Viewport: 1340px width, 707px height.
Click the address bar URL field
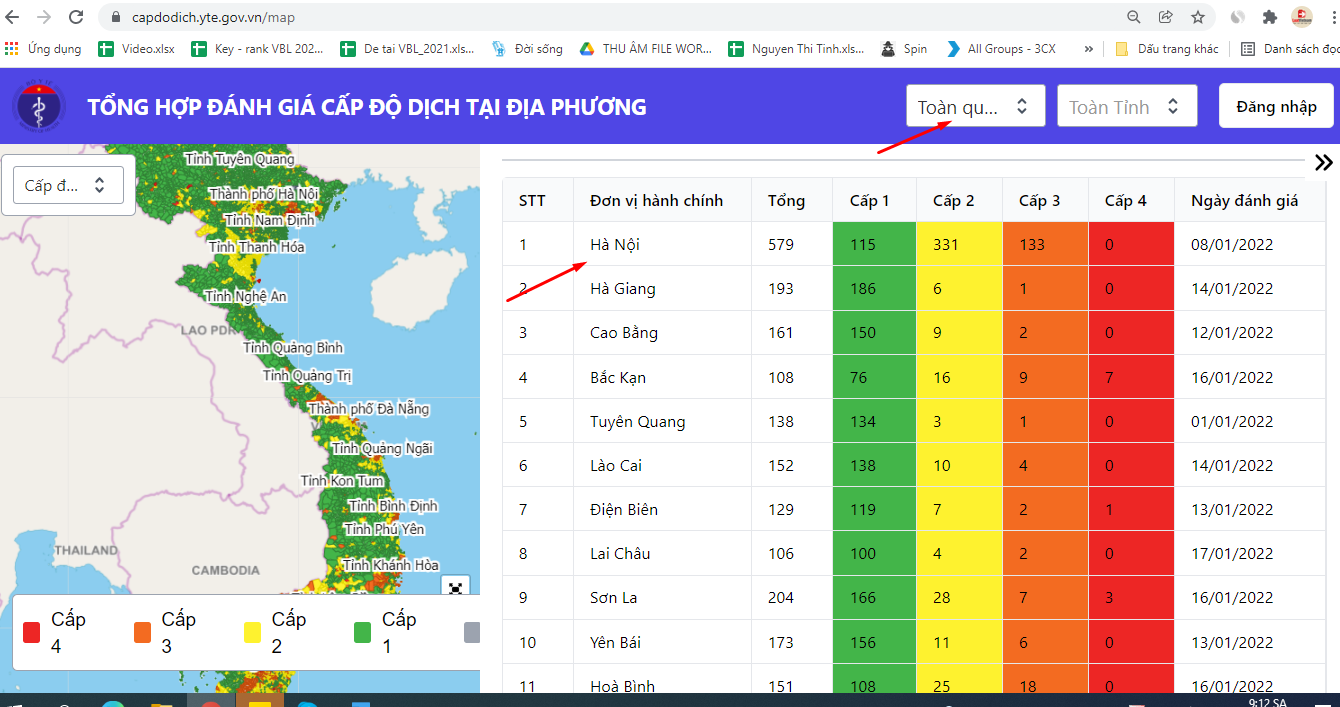(x=600, y=17)
